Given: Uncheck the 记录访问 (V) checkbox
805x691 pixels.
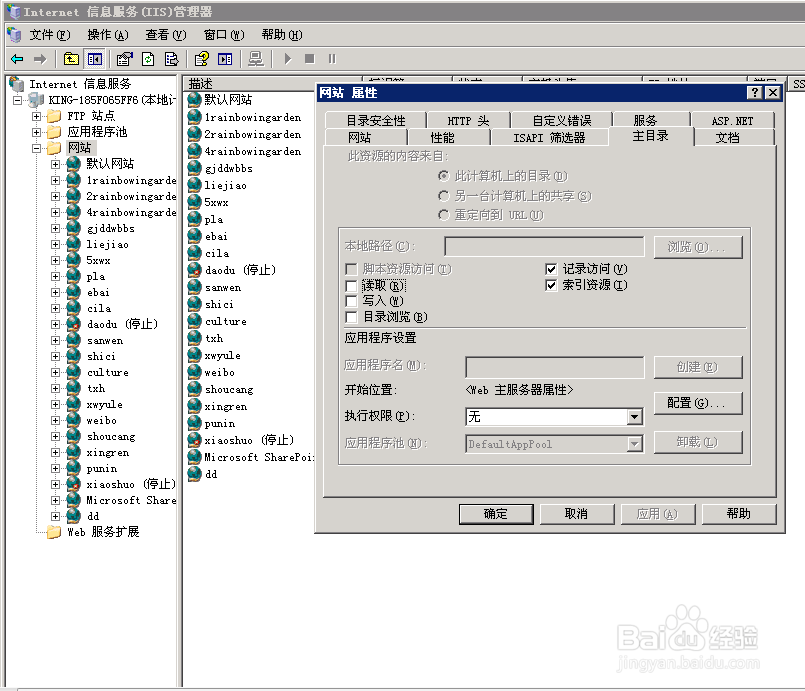Looking at the screenshot, I should coord(551,269).
